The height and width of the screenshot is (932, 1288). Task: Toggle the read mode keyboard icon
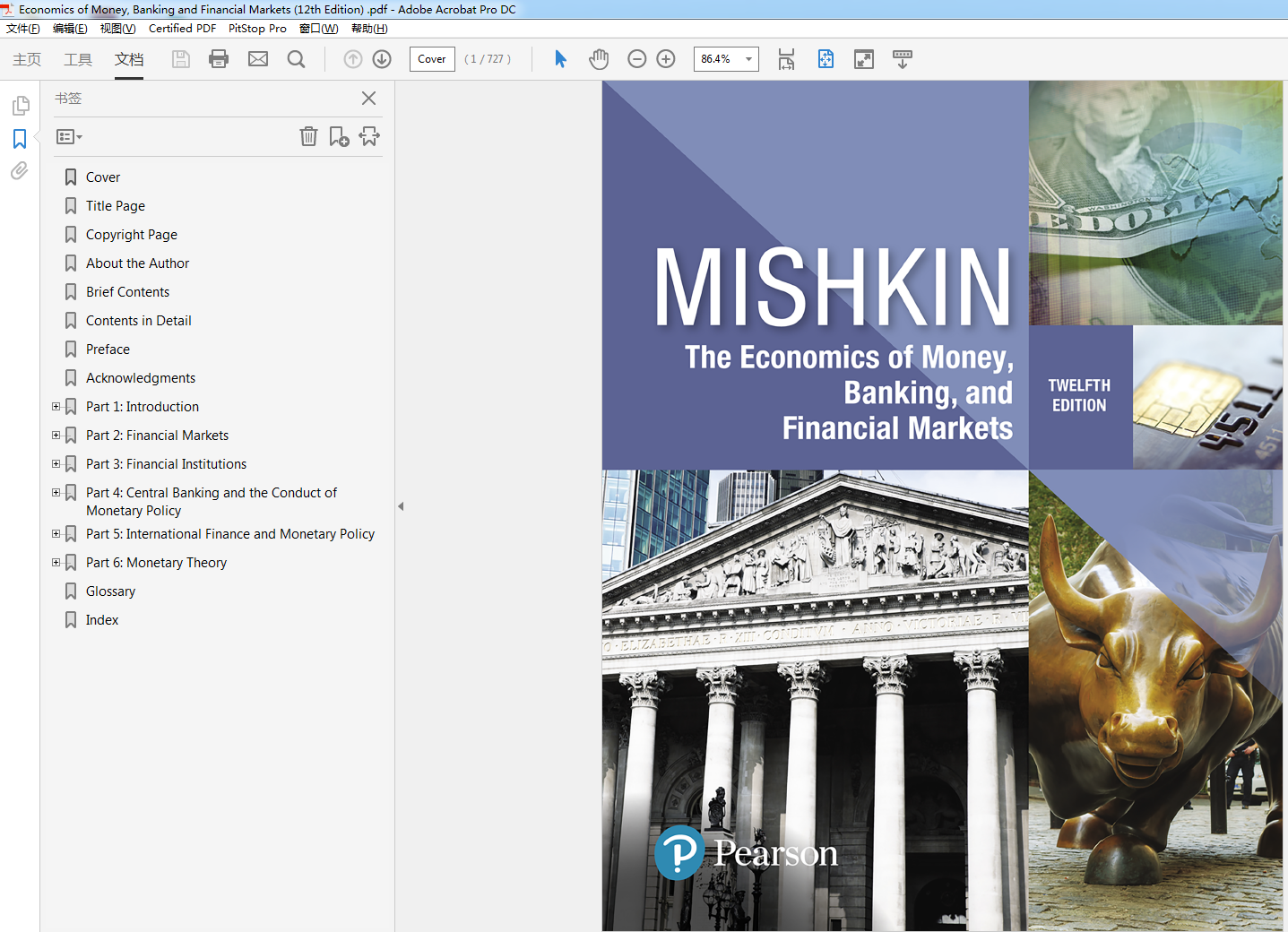(x=903, y=59)
